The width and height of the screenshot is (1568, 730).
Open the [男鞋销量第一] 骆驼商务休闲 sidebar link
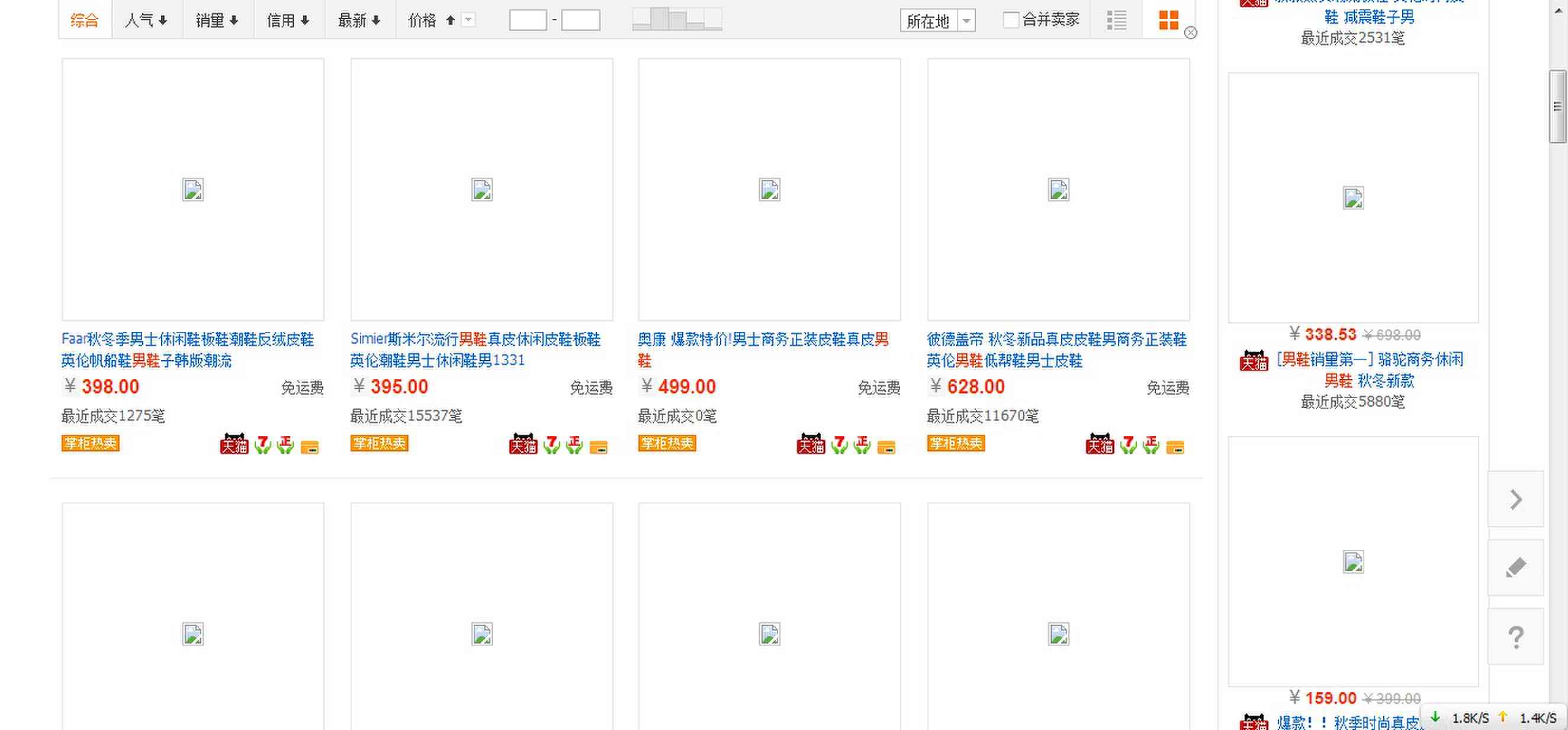[x=1370, y=370]
